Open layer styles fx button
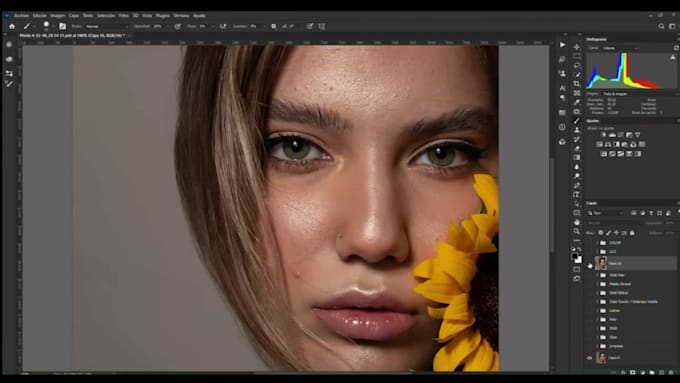Screen dimensions: 680x383 point(623,372)
